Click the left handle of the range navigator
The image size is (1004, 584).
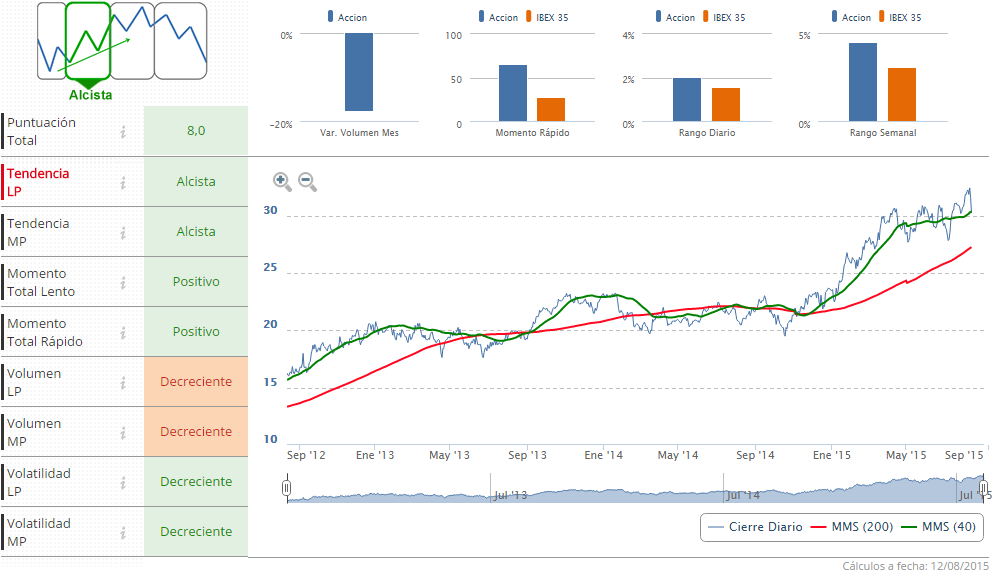pyautogui.click(x=286, y=488)
